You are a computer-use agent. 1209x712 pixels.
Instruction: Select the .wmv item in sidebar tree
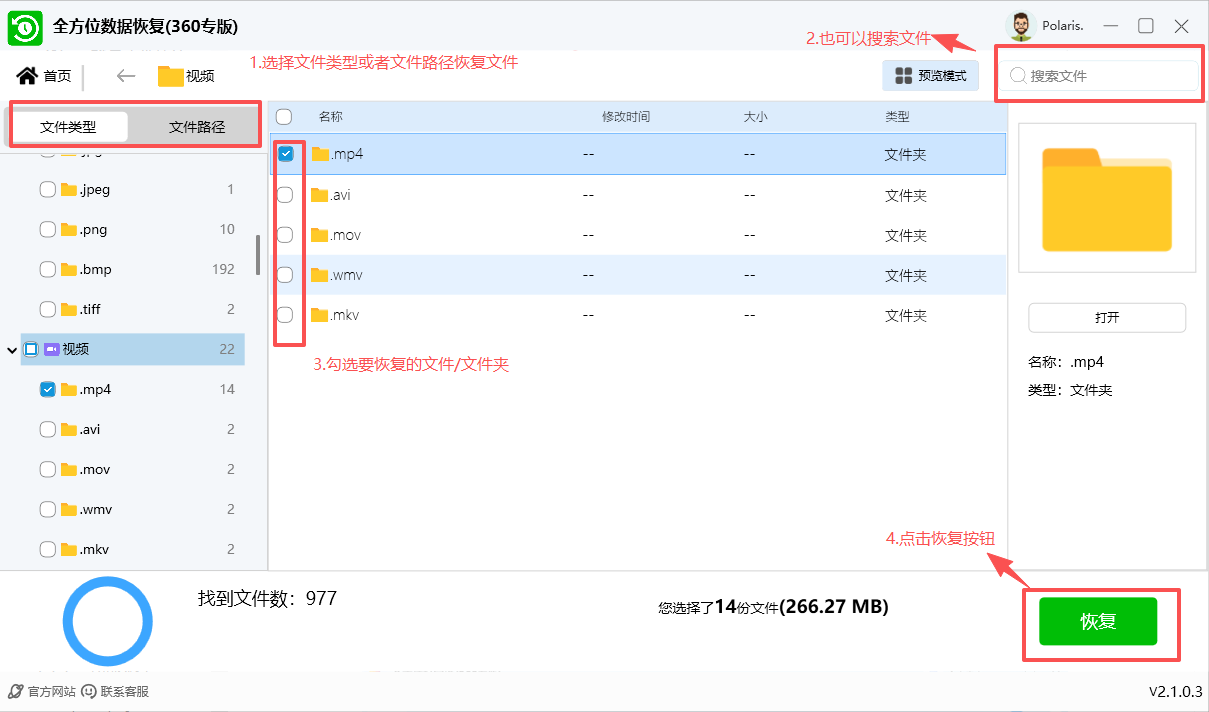pyautogui.click(x=95, y=509)
